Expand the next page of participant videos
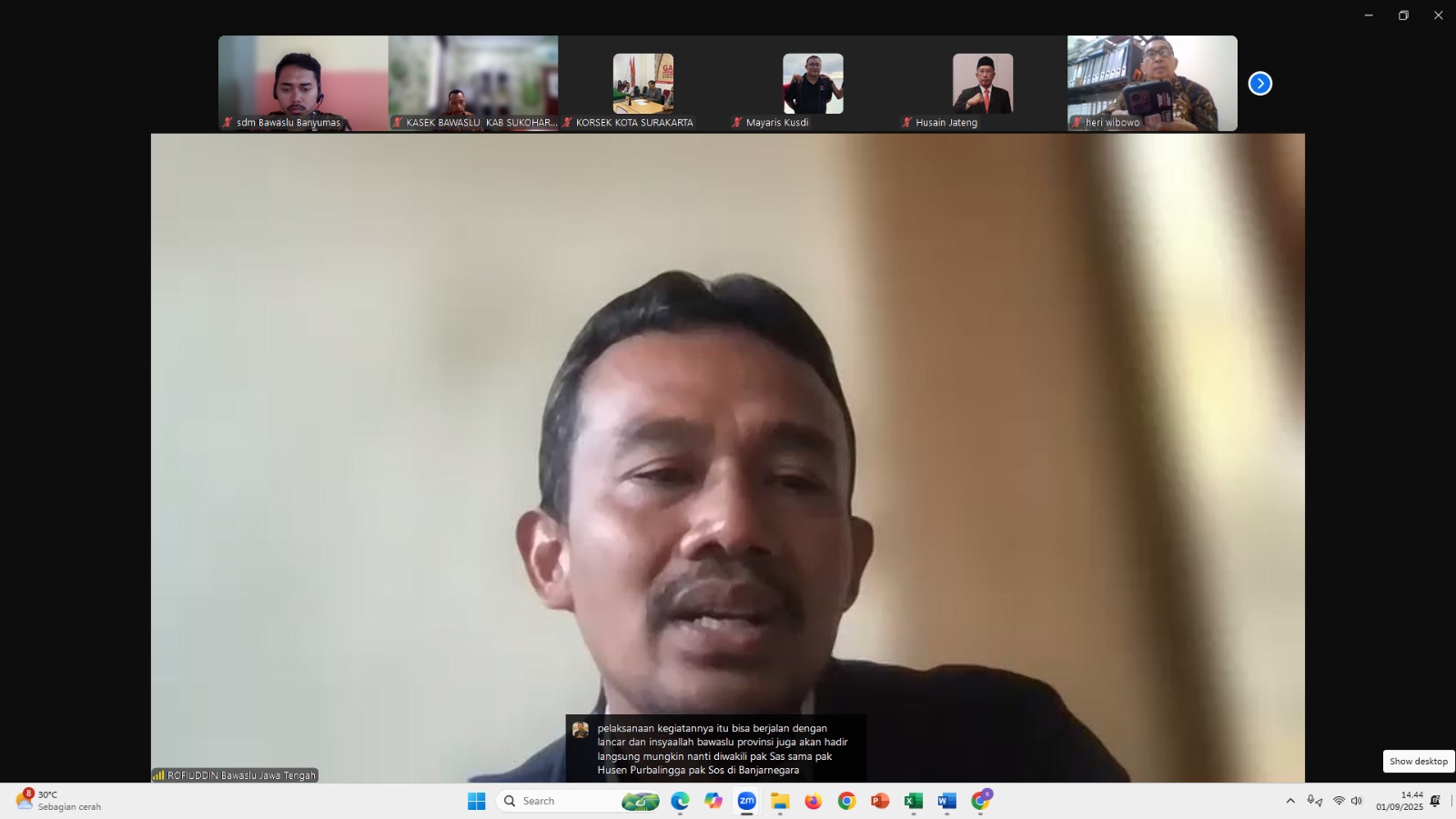Screen dimensions: 1456x819 (1259, 83)
